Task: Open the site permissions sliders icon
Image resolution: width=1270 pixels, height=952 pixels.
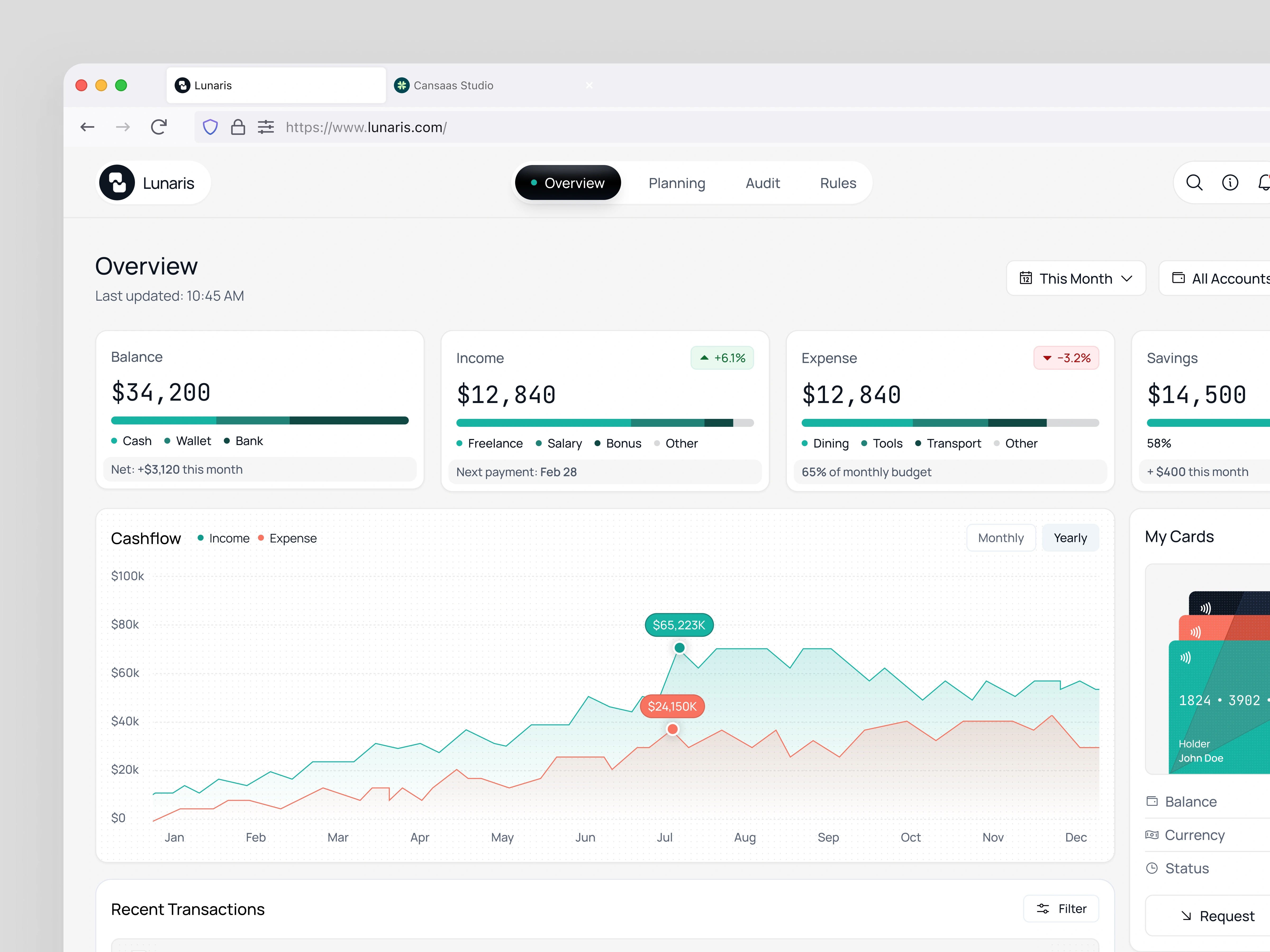Action: point(266,127)
